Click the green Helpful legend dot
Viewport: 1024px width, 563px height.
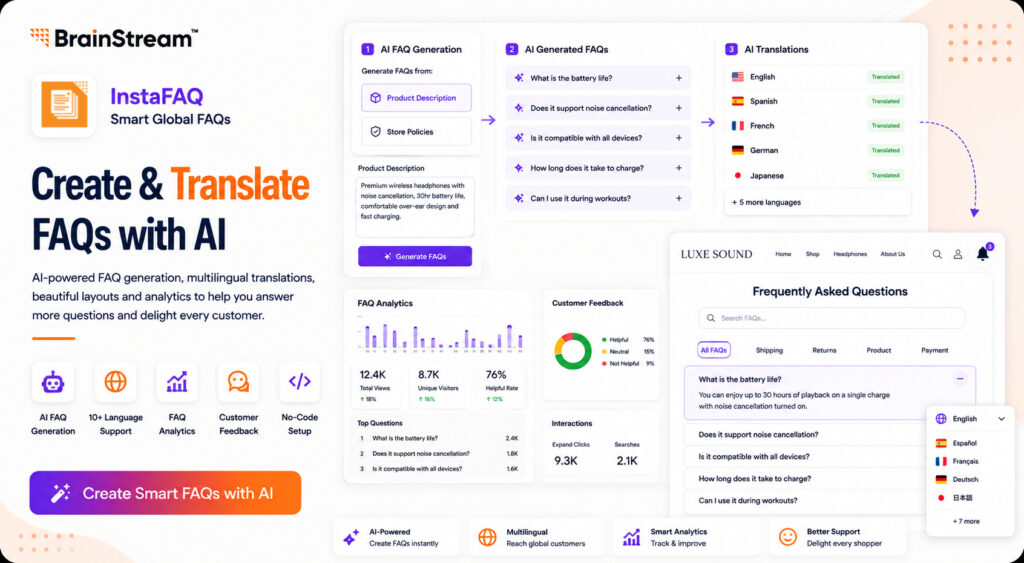604,340
